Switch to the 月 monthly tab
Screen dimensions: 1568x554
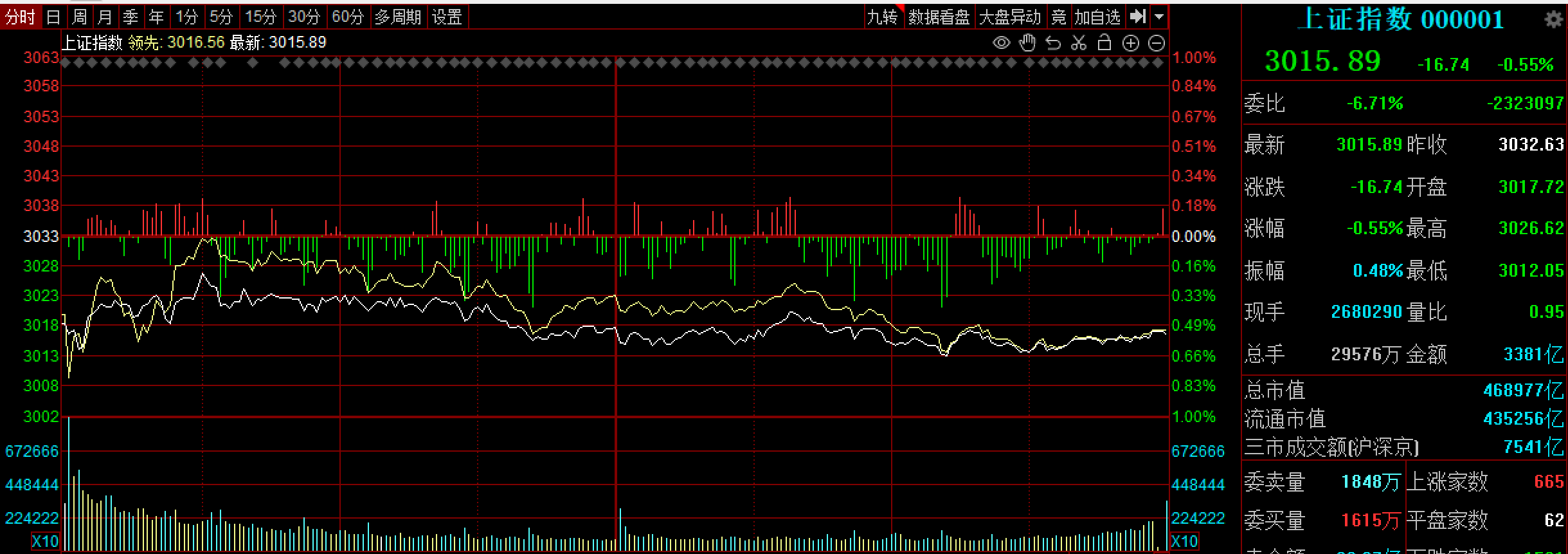tap(105, 17)
